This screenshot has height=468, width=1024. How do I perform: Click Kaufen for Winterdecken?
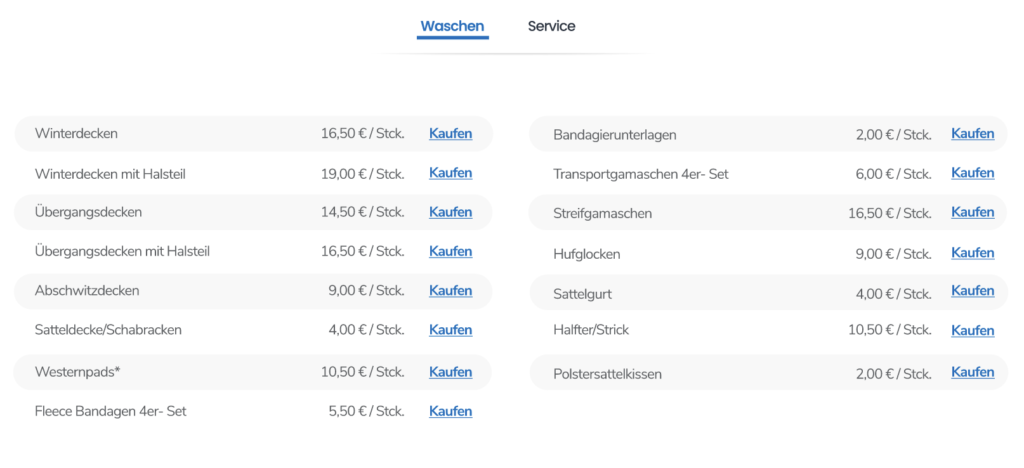point(450,133)
